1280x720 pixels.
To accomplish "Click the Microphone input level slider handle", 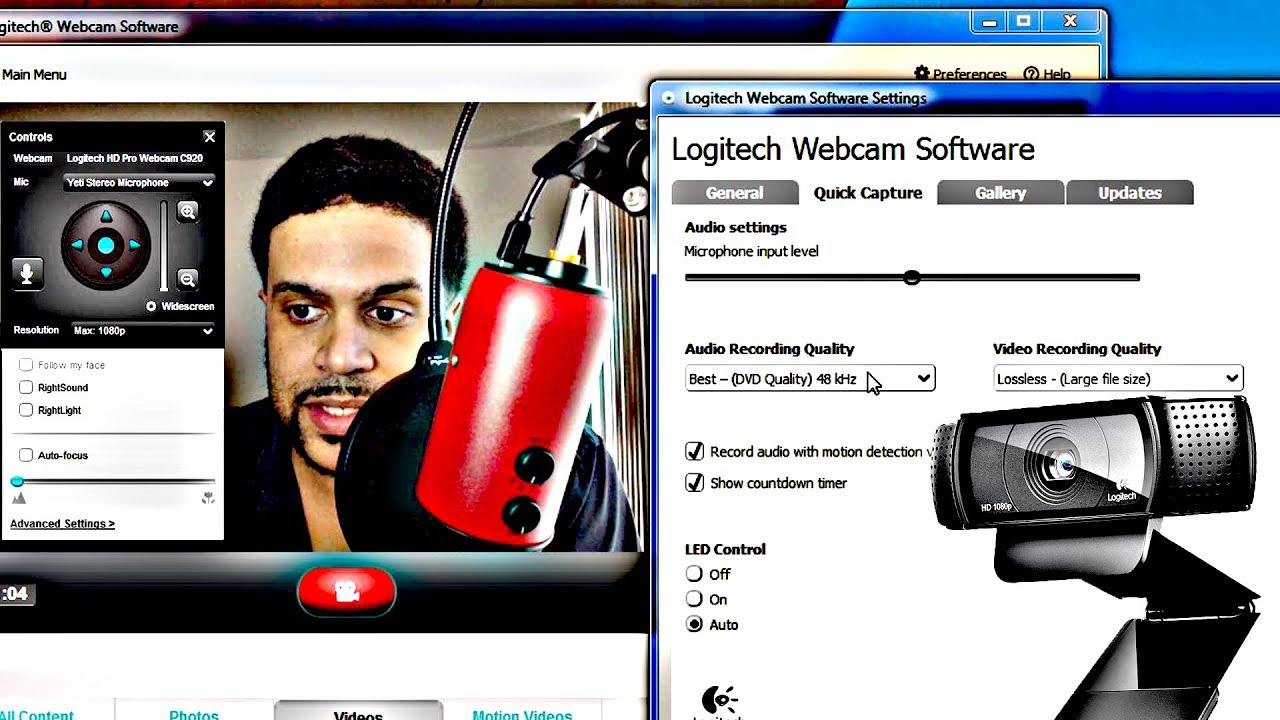I will click(x=911, y=277).
